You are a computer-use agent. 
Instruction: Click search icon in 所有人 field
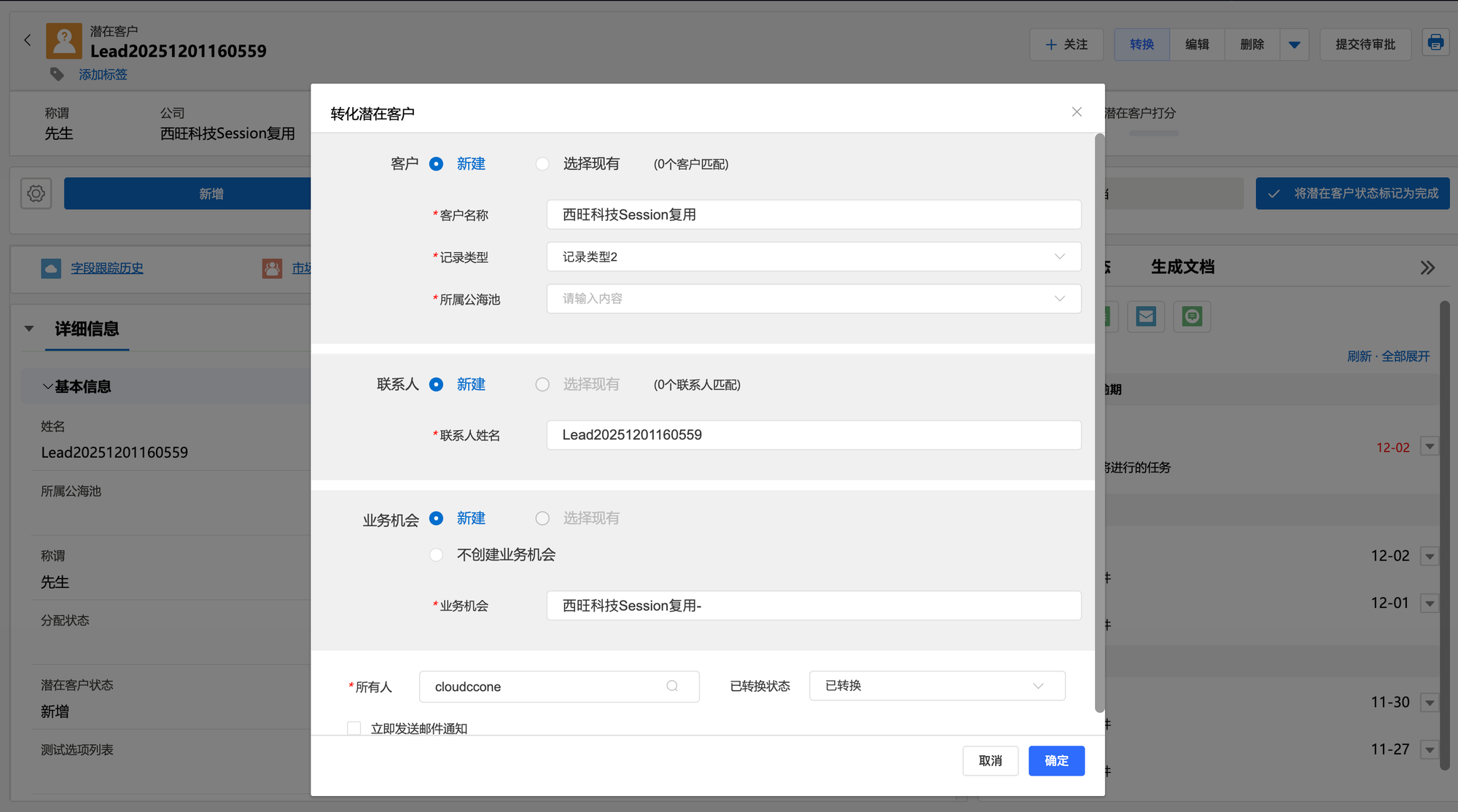click(x=672, y=686)
